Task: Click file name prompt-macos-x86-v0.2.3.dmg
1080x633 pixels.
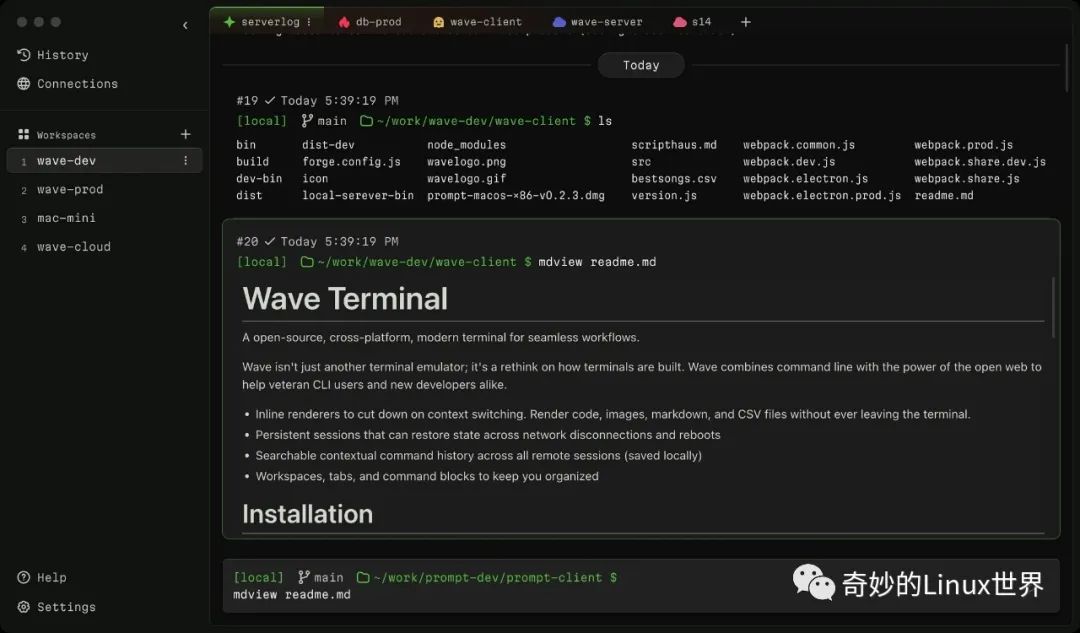Action: tap(515, 196)
